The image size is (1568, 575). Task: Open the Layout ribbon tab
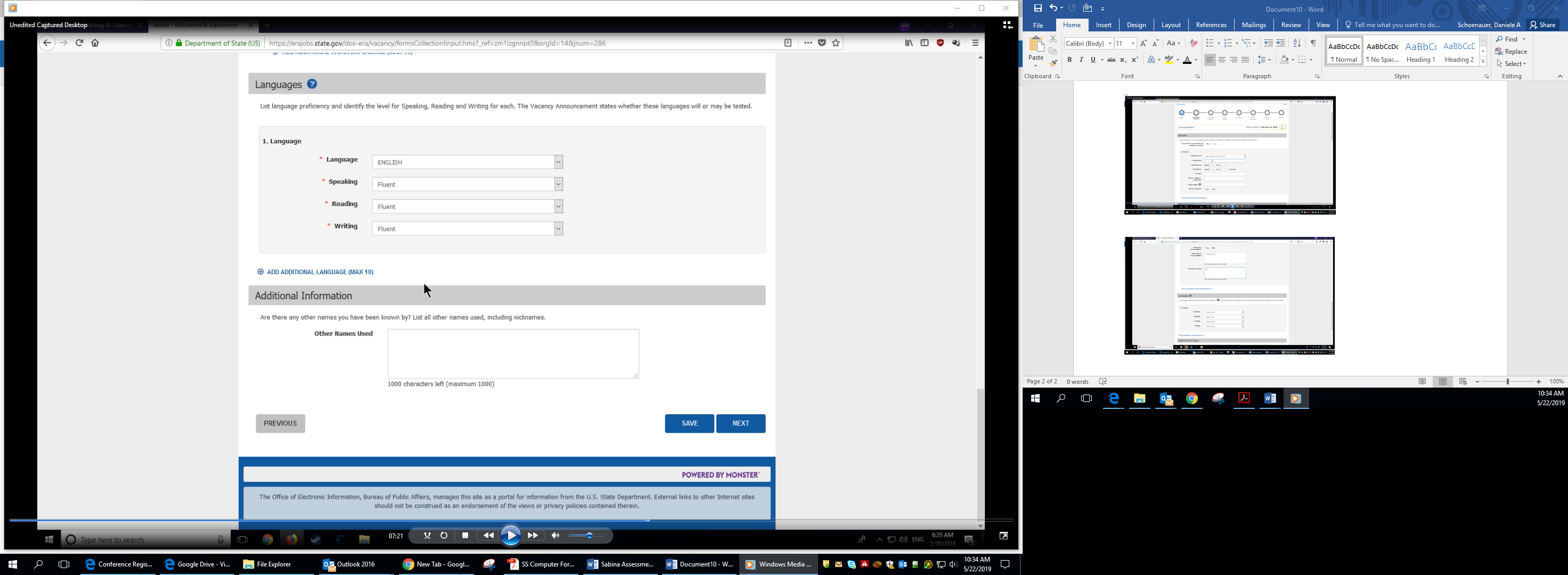1171,25
